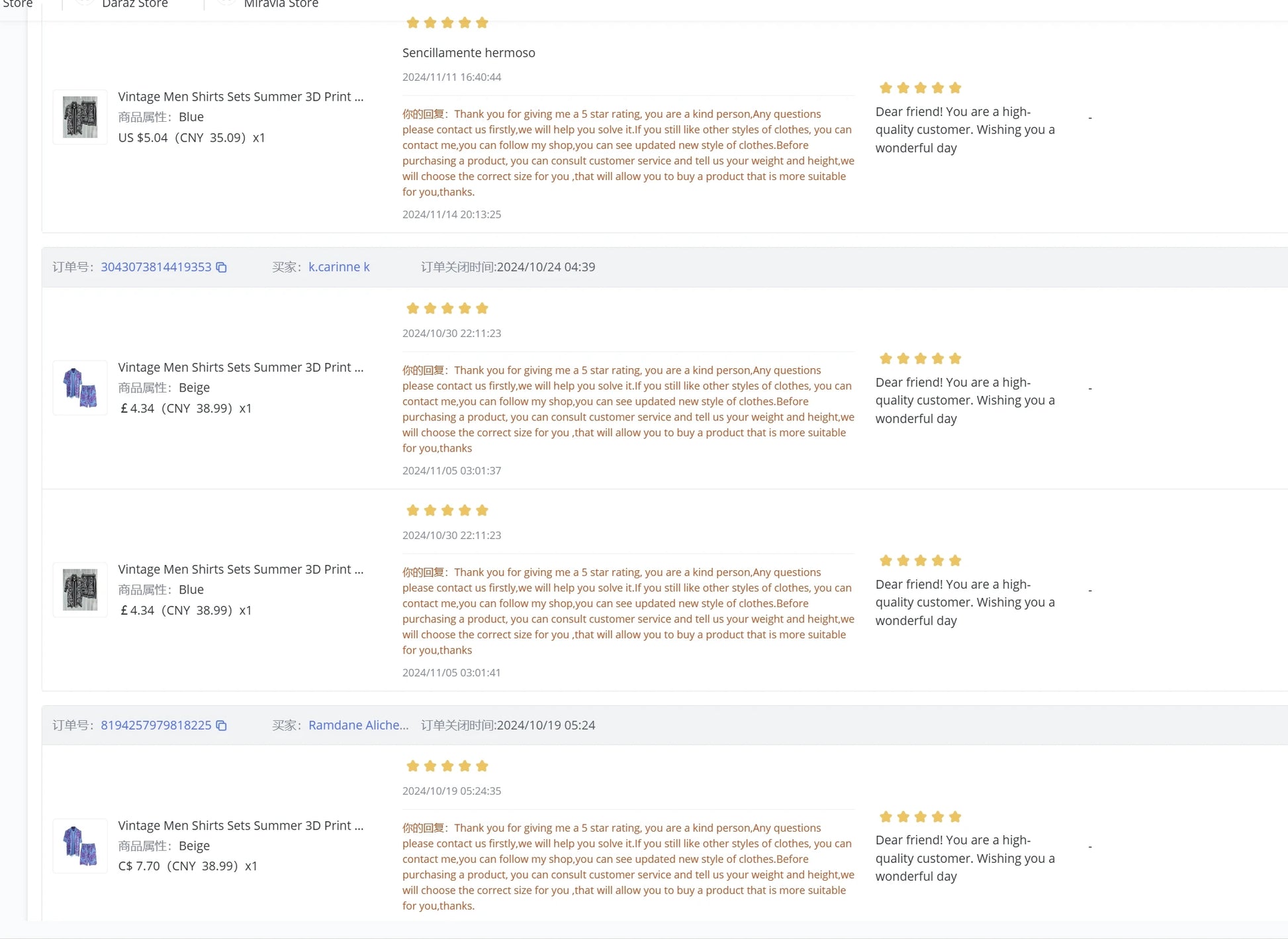Open thumbnail of Beige set priced C$ 7.70
This screenshot has height=939, width=1288.
pos(80,846)
